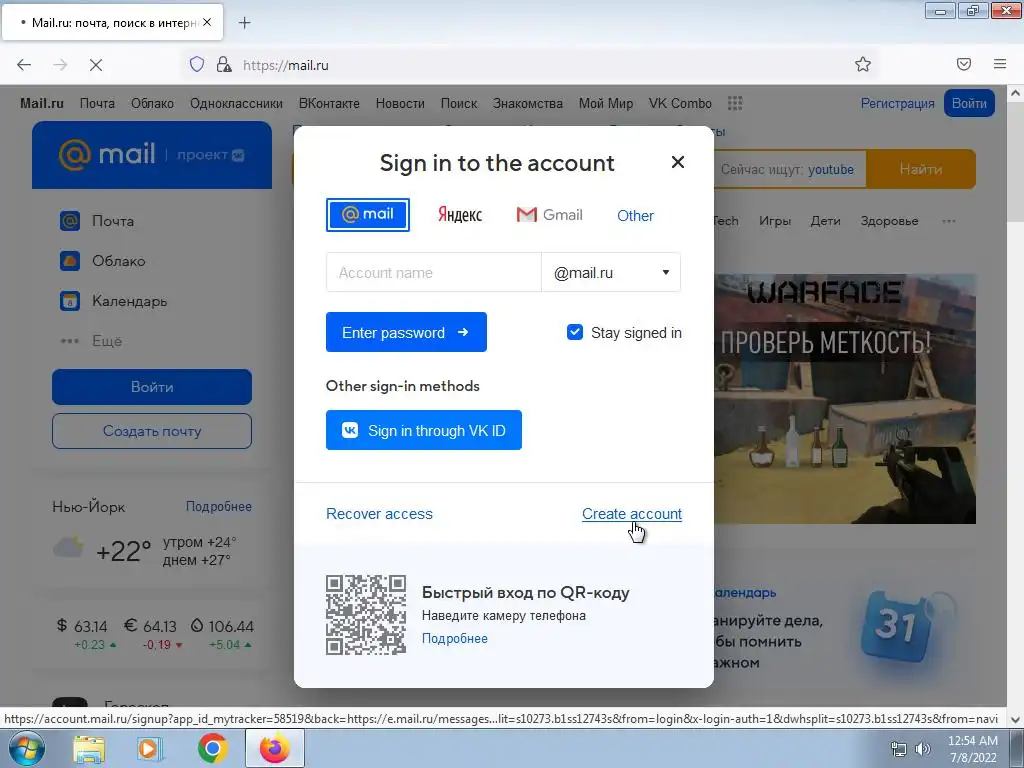Image resolution: width=1024 pixels, height=768 pixels.
Task: Open Почта in the top navigation
Action: tap(97, 103)
